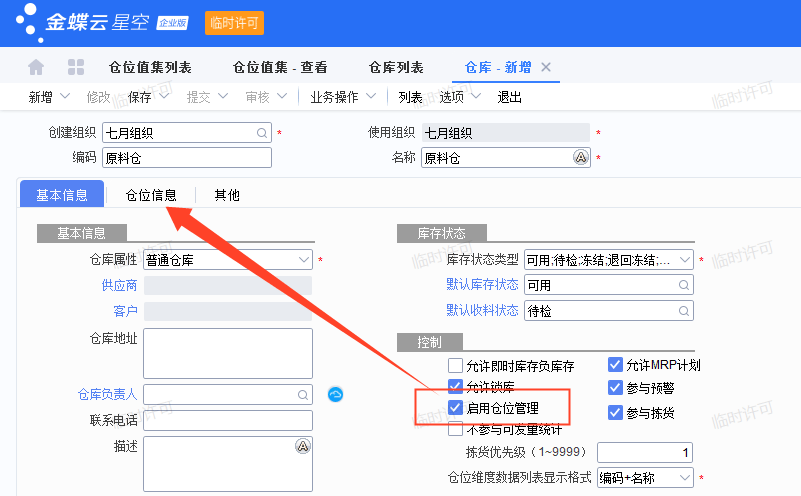
Task: Open the 基本信息 tab
Action: pos(62,195)
